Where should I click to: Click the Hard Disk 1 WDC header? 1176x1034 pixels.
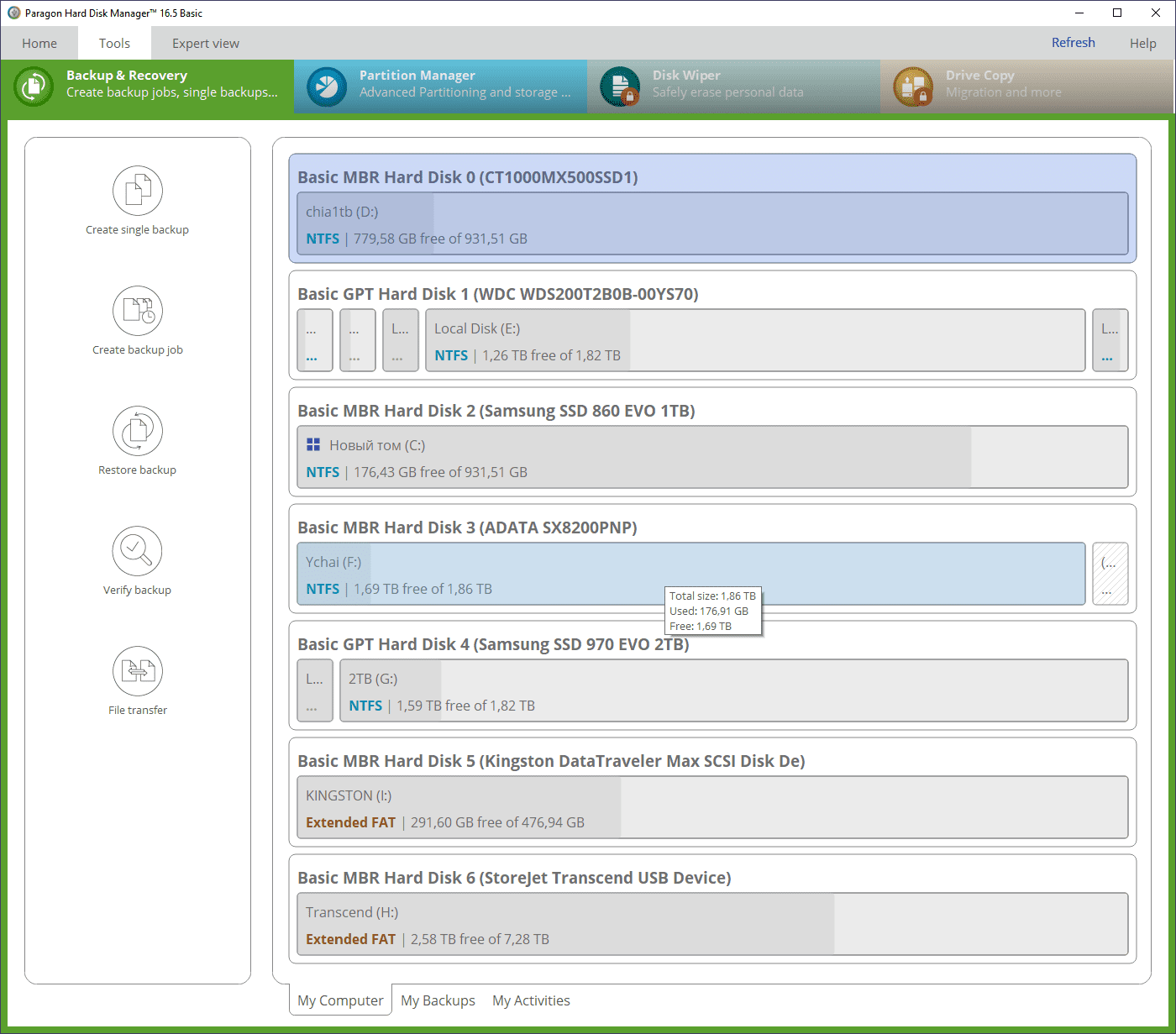pos(498,294)
